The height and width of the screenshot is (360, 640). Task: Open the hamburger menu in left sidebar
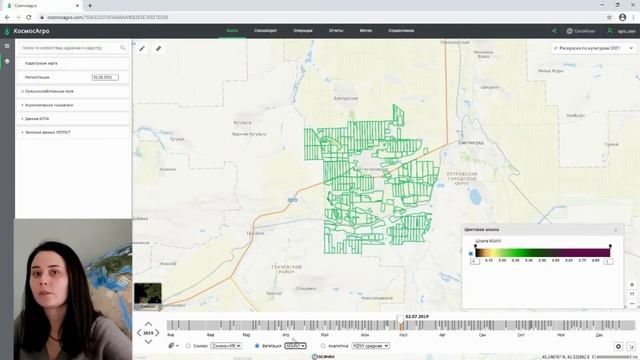[7, 46]
